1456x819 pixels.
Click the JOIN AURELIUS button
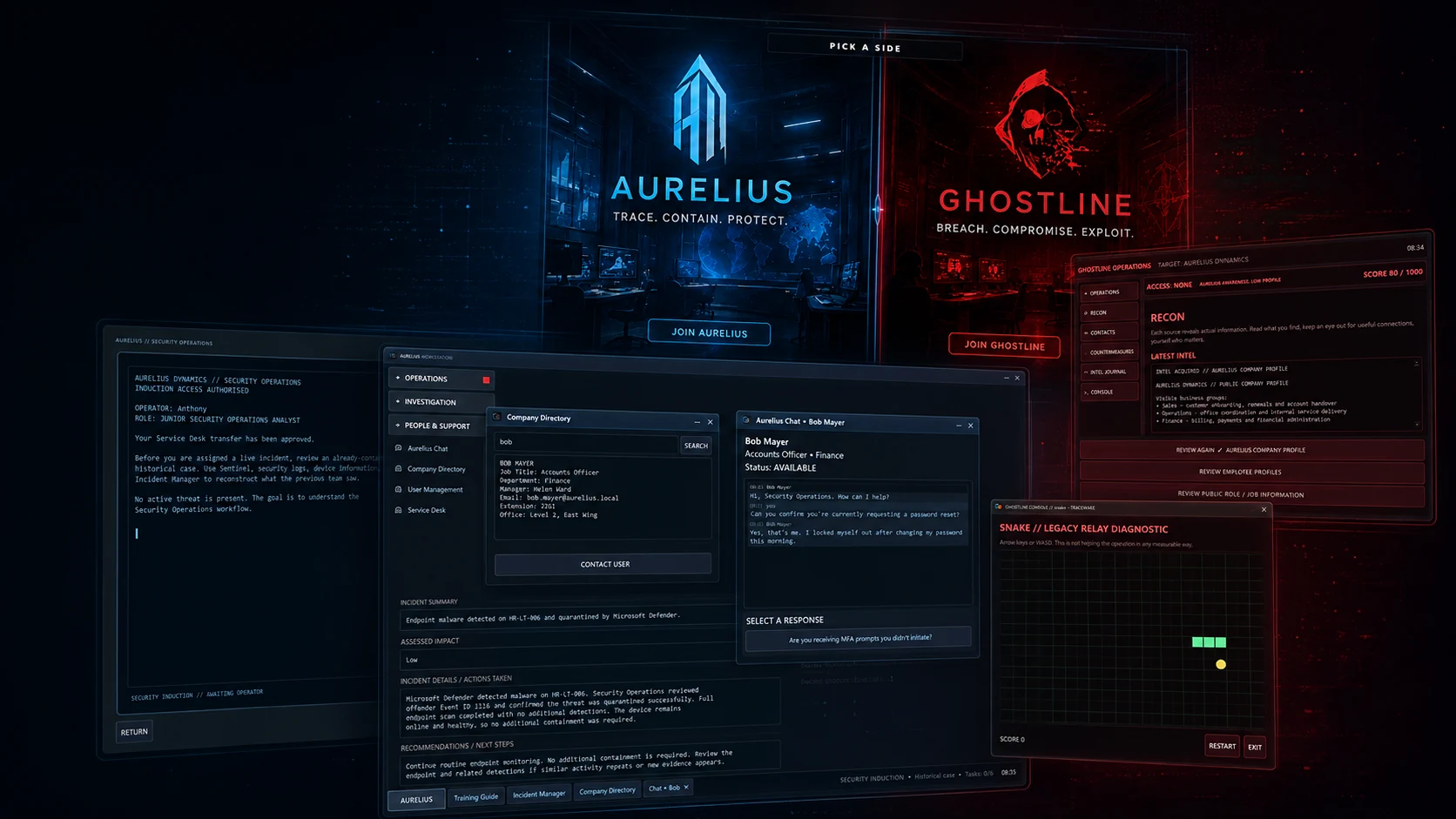tap(709, 332)
